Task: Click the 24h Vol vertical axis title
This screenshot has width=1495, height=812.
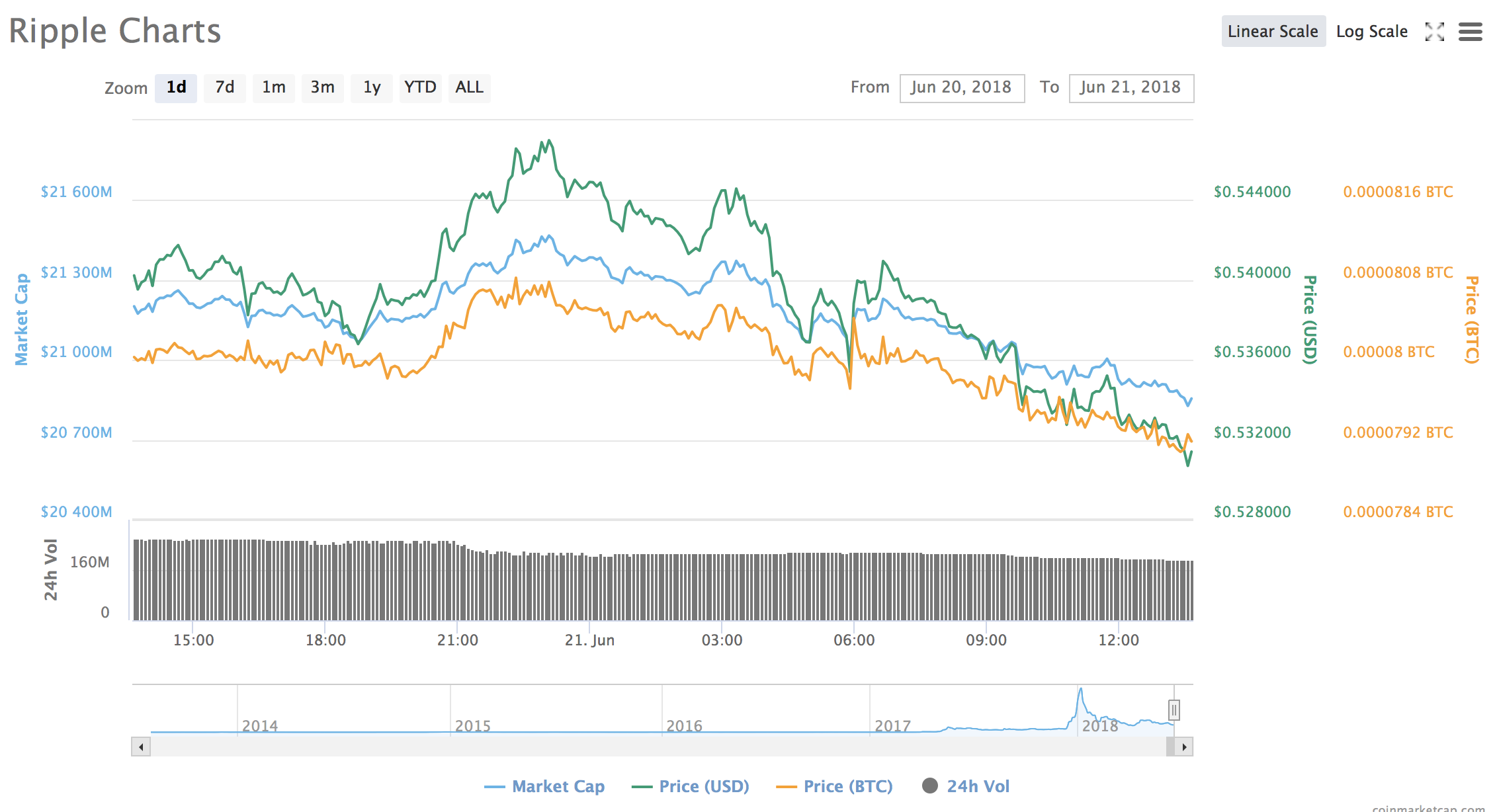Action: coord(51,569)
